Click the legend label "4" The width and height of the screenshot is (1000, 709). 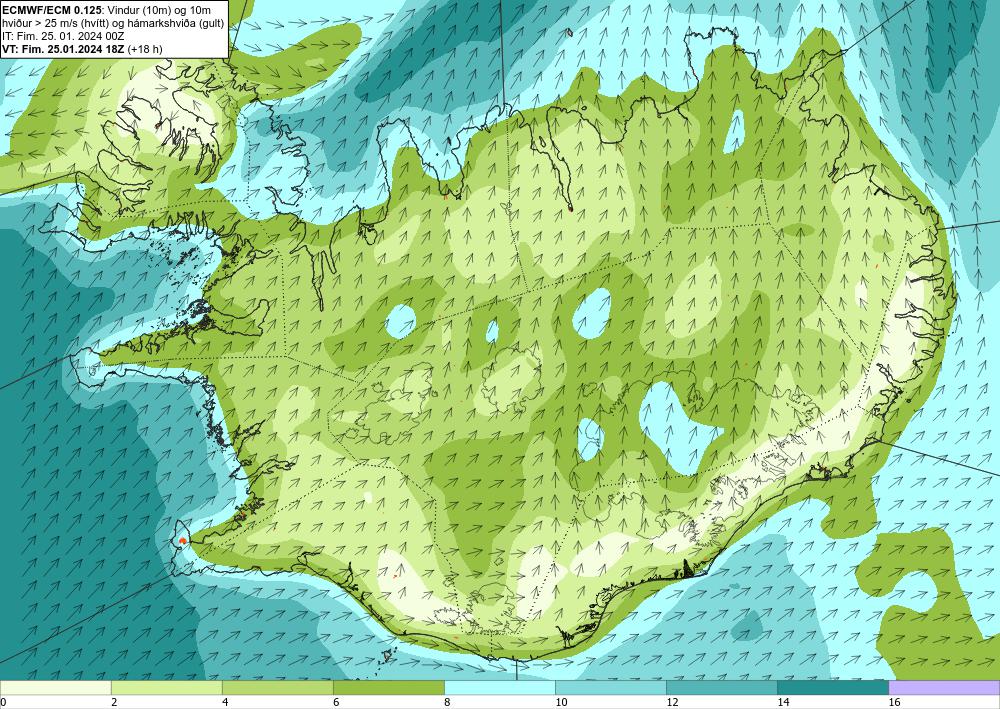pos(225,702)
